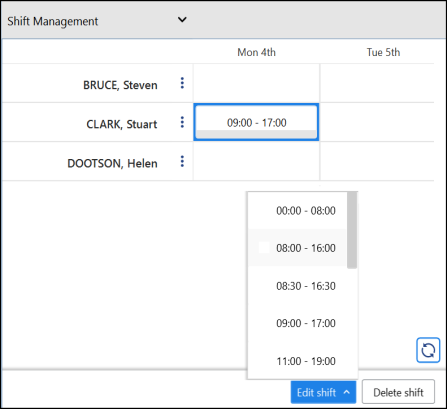Collapse the Edit shift dropdown button
The image size is (447, 409).
tap(323, 392)
